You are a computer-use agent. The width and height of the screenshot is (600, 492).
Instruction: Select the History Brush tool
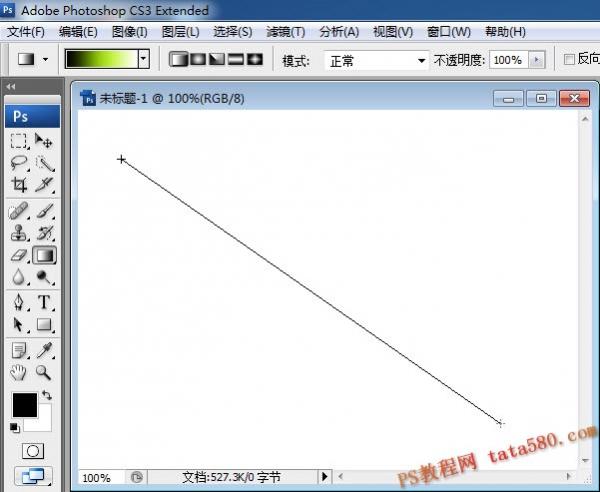point(44,233)
